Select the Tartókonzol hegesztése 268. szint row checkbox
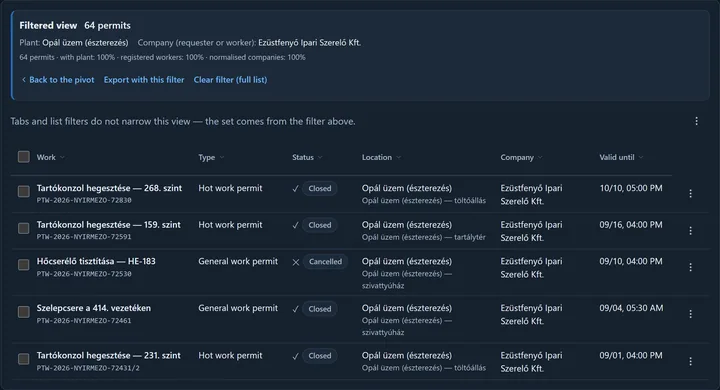This screenshot has width=720, height=390. pyautogui.click(x=24, y=191)
